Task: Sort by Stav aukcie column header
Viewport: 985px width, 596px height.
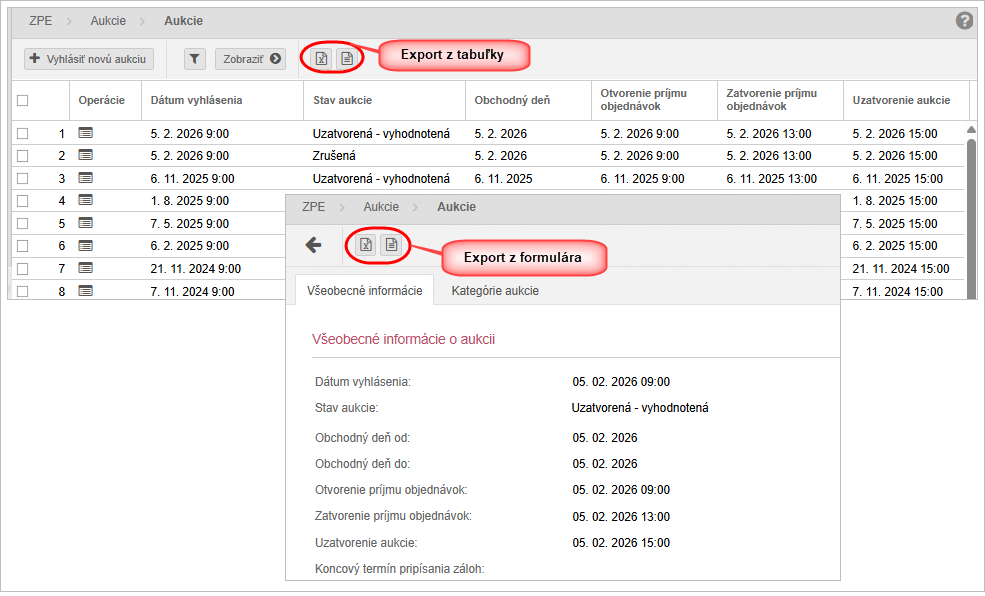Action: click(x=343, y=100)
